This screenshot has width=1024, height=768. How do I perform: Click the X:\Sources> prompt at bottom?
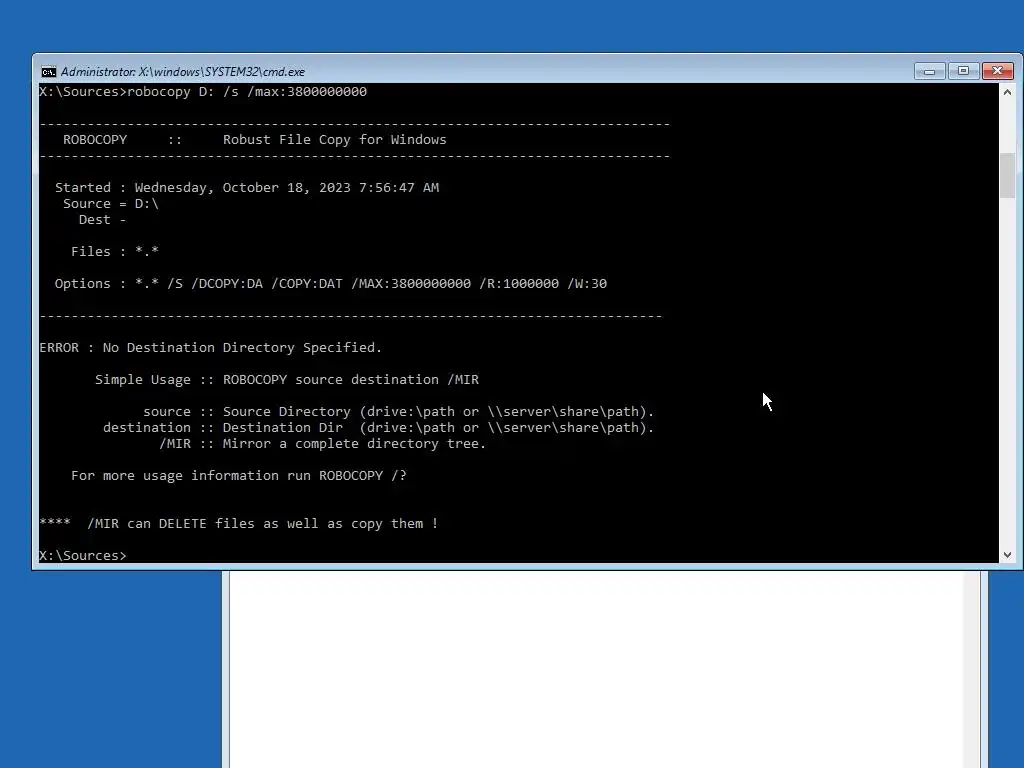(x=83, y=556)
